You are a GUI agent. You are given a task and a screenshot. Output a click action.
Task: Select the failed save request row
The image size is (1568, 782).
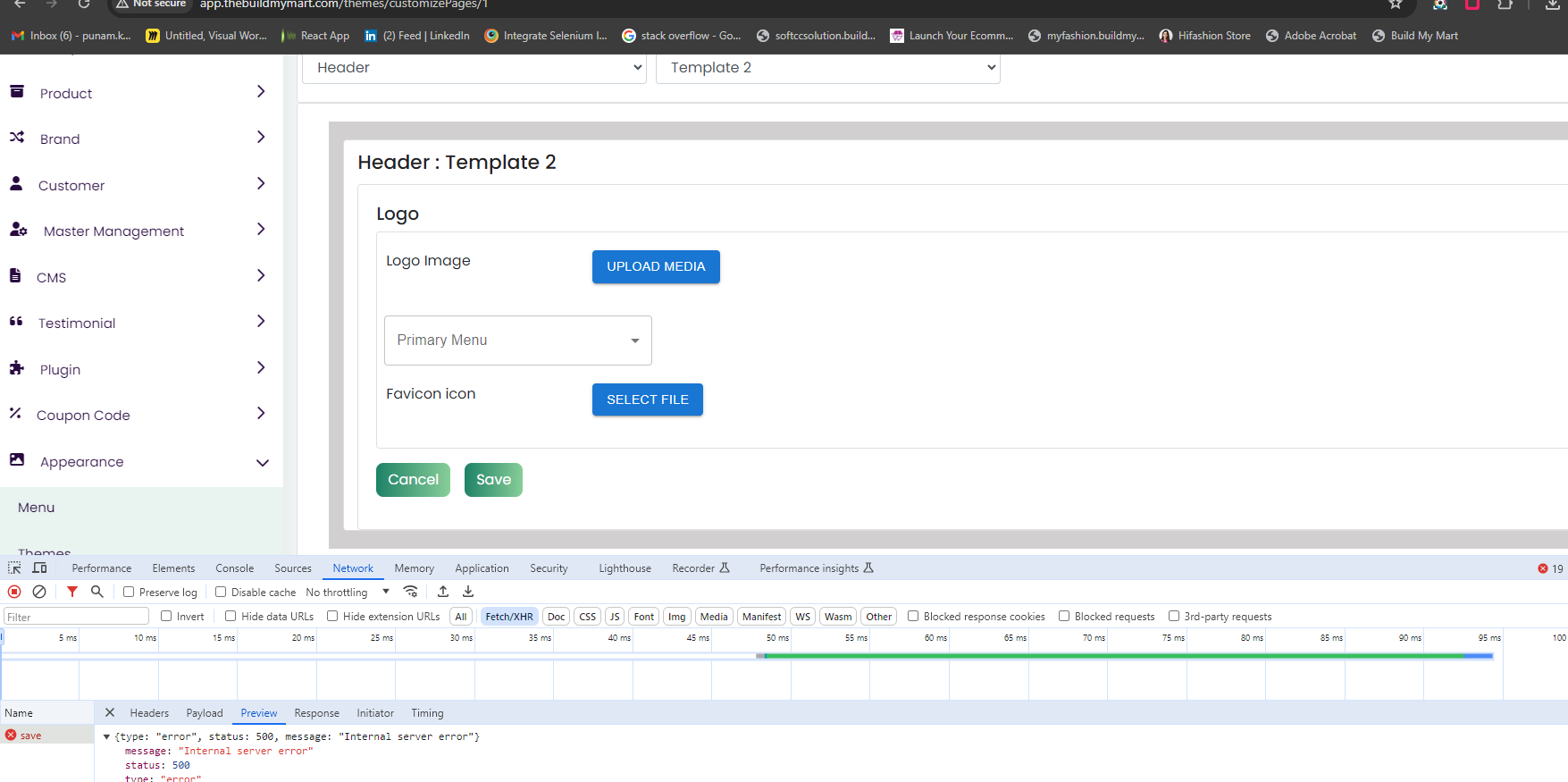coord(46,736)
